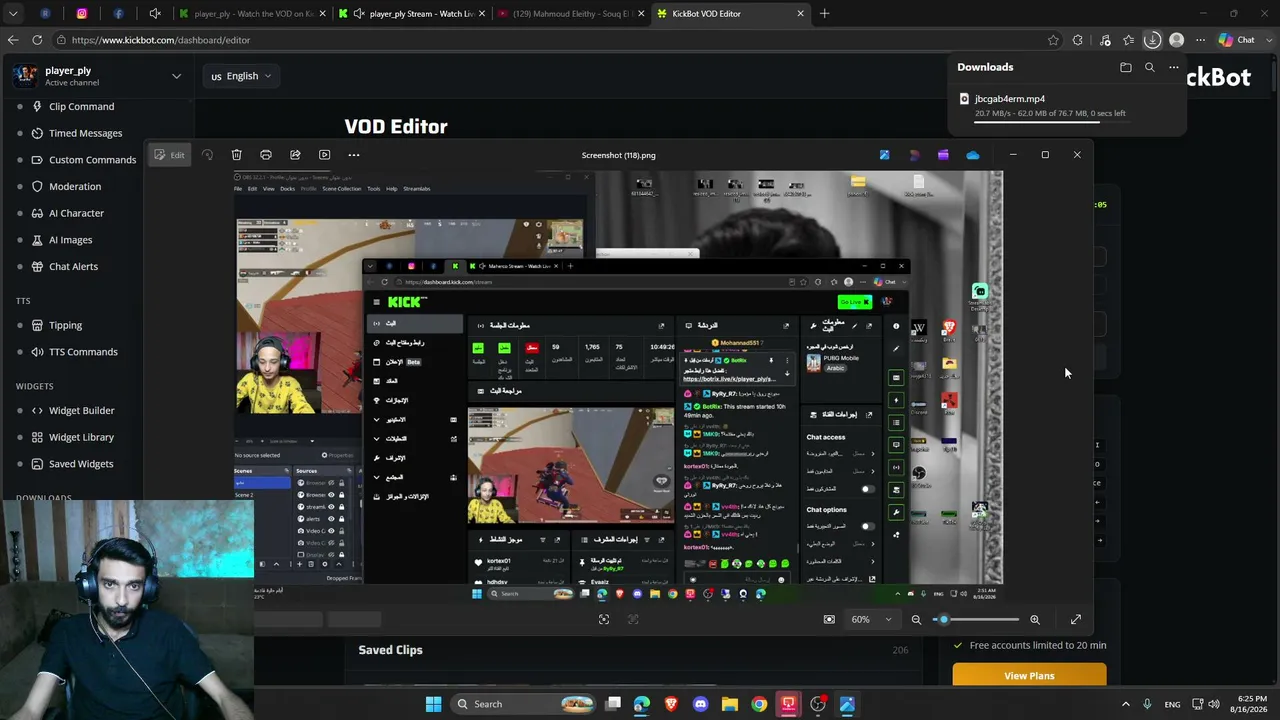Viewport: 1280px width, 720px height.
Task: Open the AI Images page
Action: pyautogui.click(x=70, y=240)
